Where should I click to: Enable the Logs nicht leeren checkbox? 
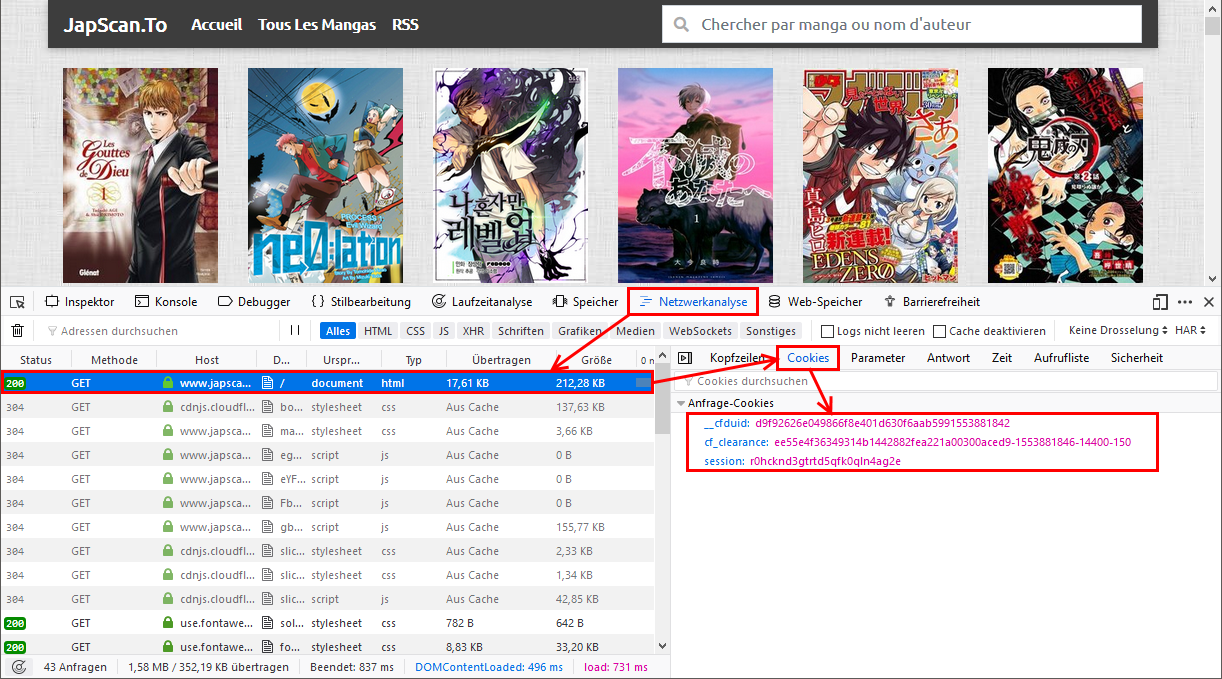pyautogui.click(x=828, y=331)
